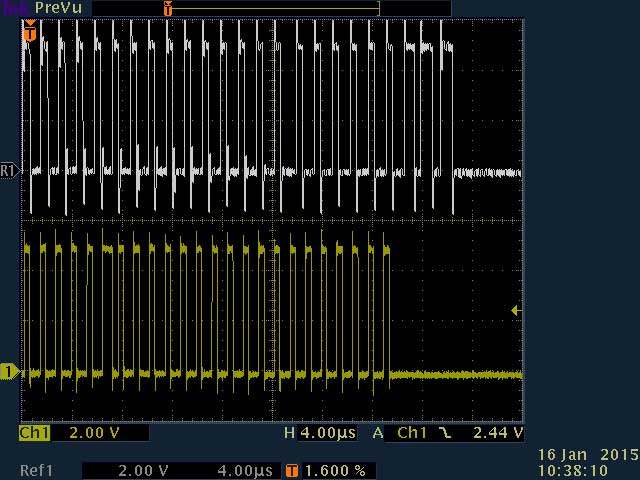Click the orange trigger position marker in the record bar
640x480 pixels.
coord(168,9)
